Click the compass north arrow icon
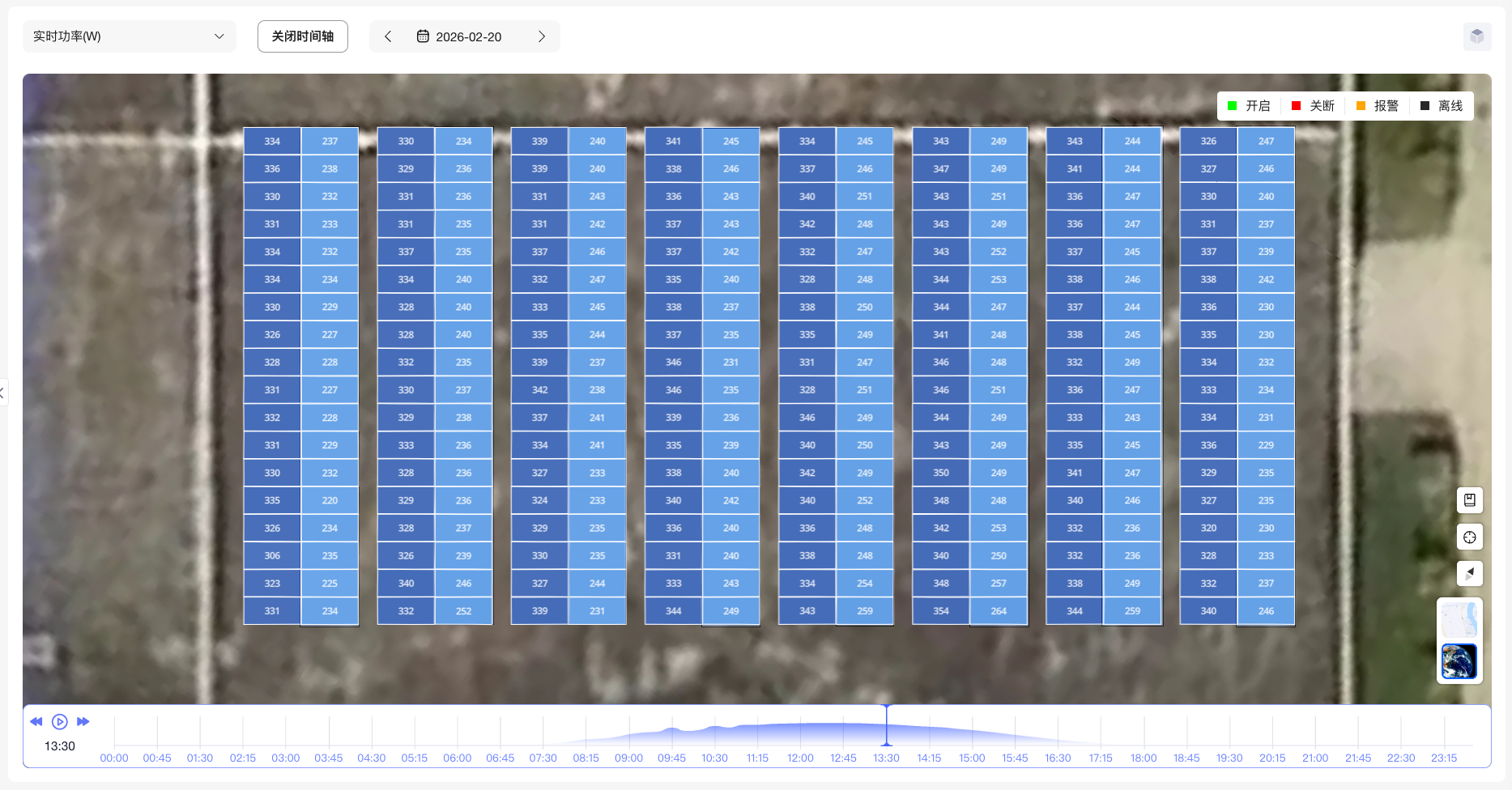The height and width of the screenshot is (790, 1512). (x=1469, y=574)
